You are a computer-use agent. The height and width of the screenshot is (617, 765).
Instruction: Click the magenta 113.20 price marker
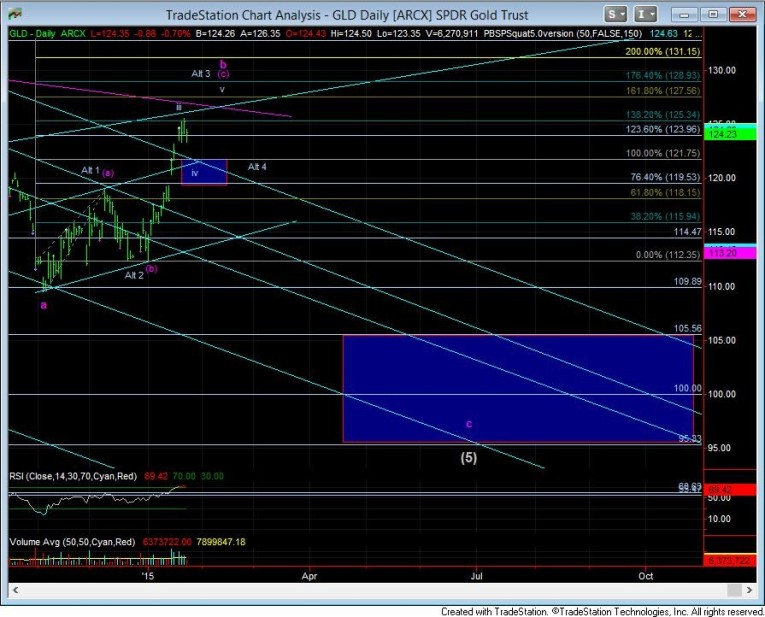(x=730, y=253)
